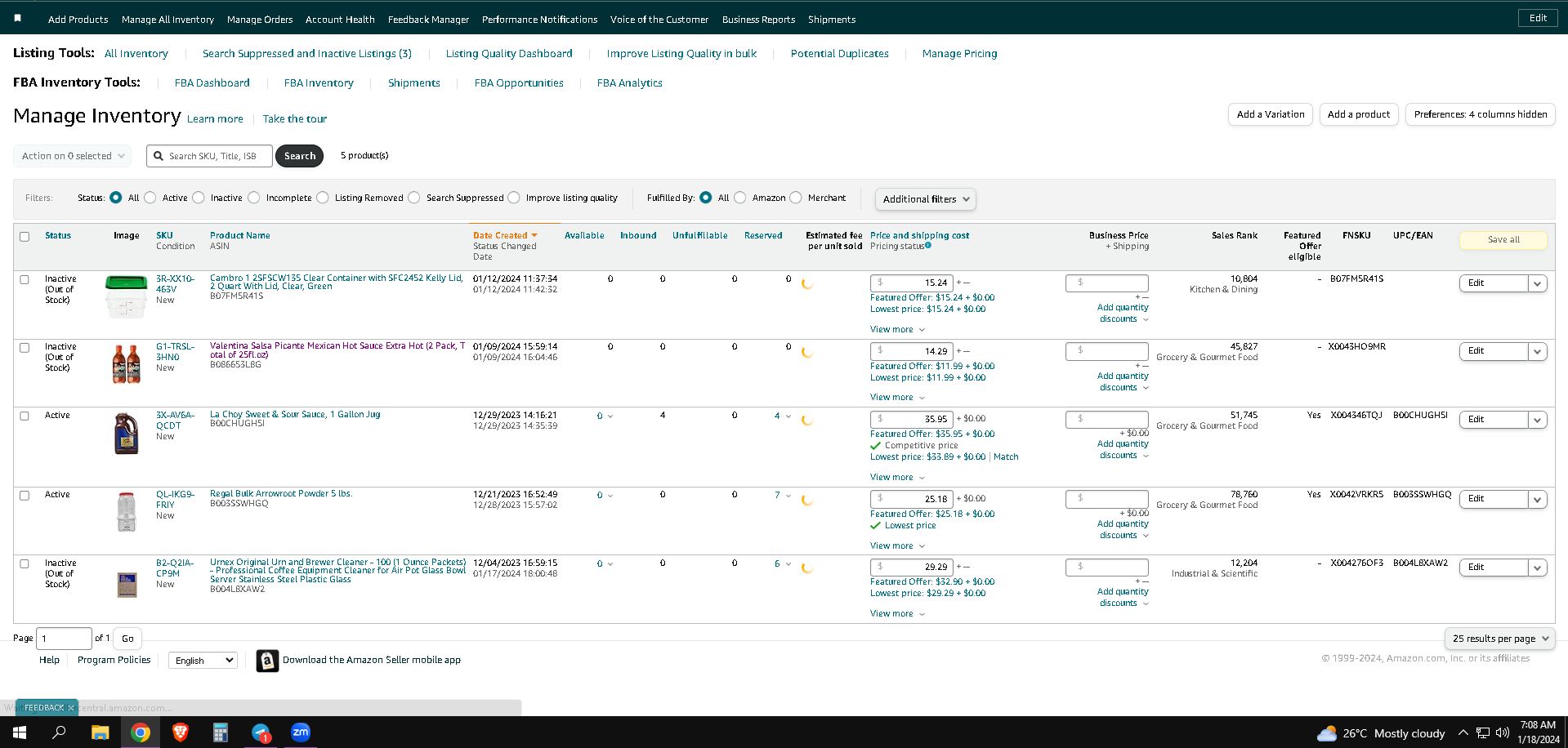Click the Save all button
The width and height of the screenshot is (1568, 748).
click(x=1503, y=240)
